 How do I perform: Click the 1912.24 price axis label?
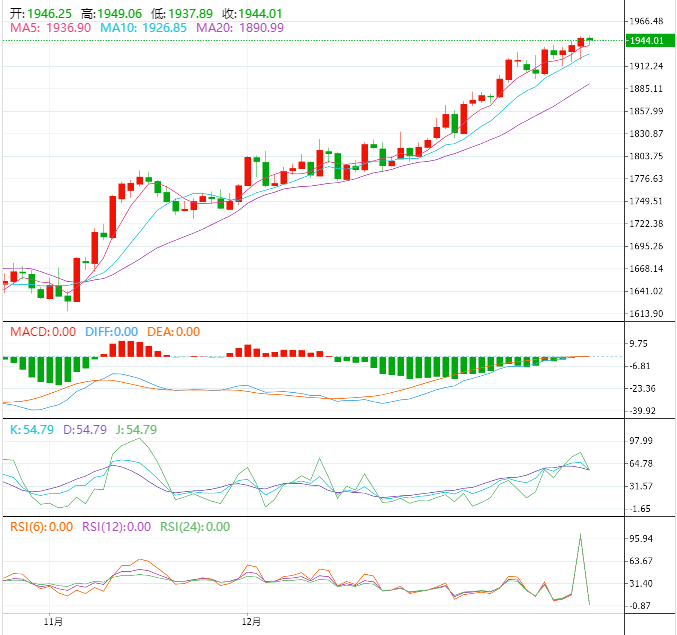646,66
